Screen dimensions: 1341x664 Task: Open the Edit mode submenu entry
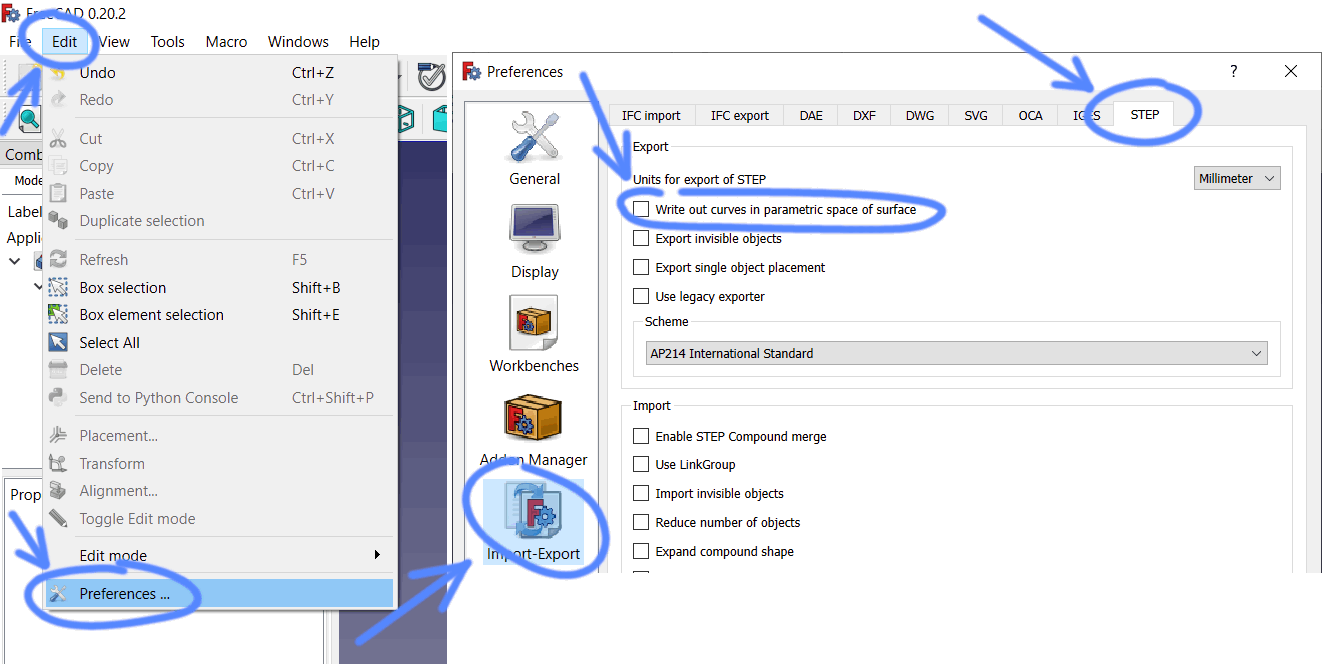tap(219, 555)
